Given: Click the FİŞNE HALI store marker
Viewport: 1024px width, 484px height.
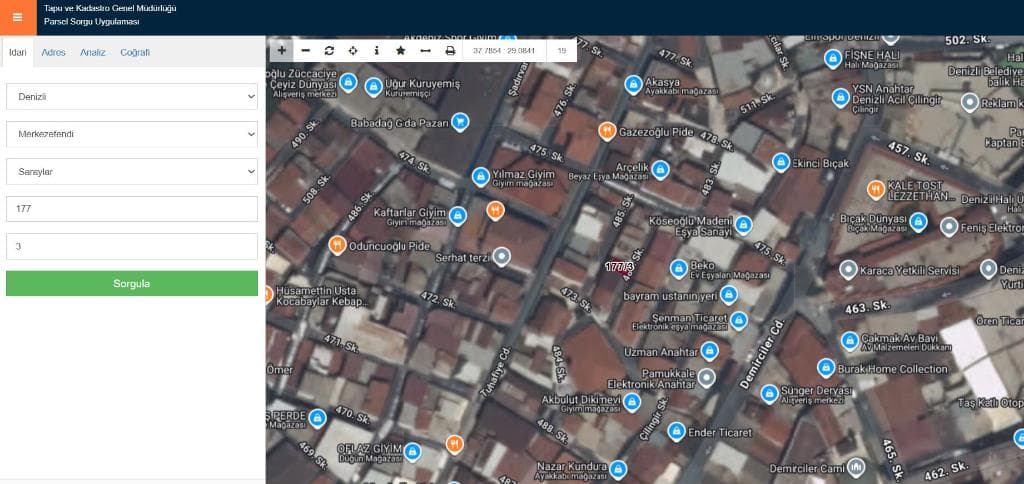Looking at the screenshot, I should 833,59.
